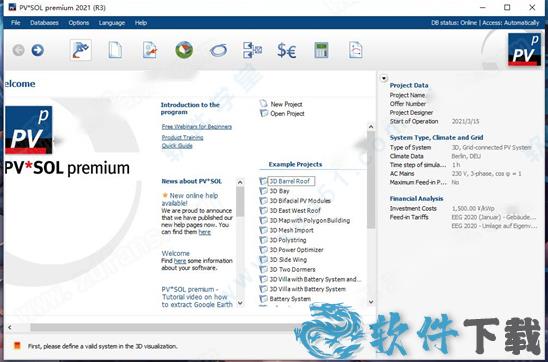Choose Open Project
This screenshot has width=548, height=362.
pos(287,114)
